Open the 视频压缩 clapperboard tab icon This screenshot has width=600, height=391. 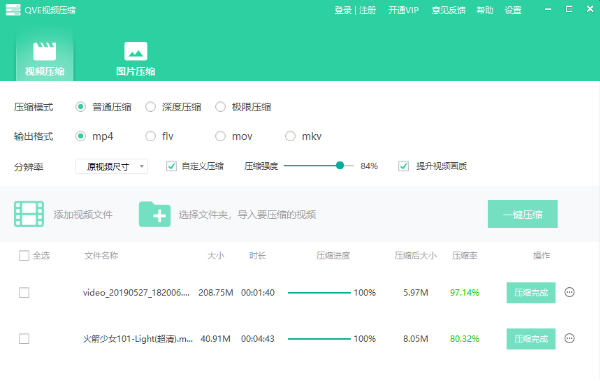click(45, 51)
